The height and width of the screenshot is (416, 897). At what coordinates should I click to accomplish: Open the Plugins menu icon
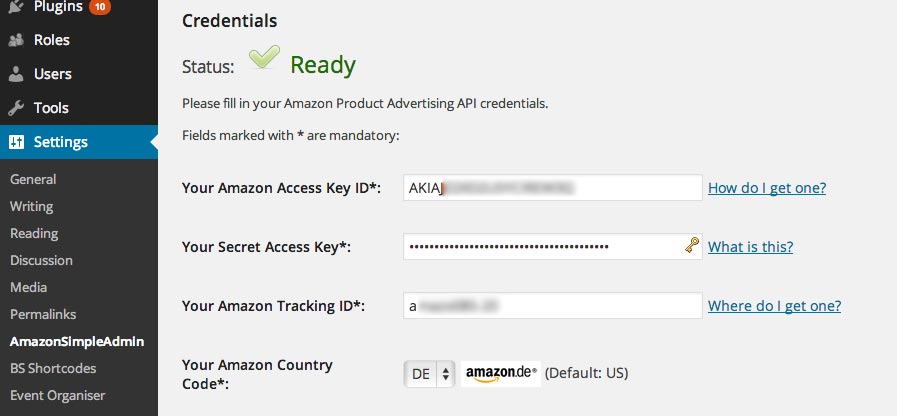(16, 6)
